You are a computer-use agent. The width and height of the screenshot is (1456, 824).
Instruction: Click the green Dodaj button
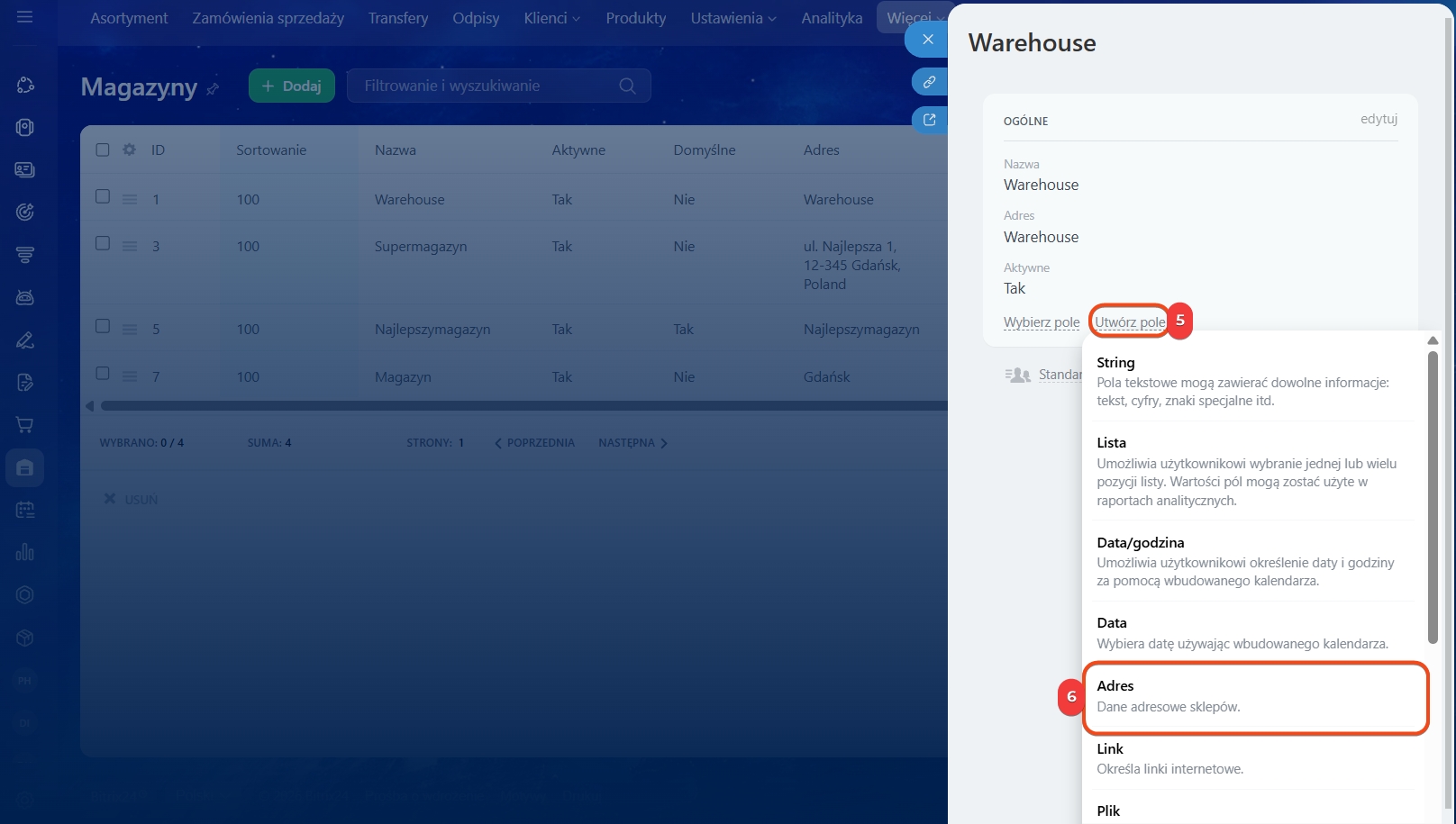(291, 86)
